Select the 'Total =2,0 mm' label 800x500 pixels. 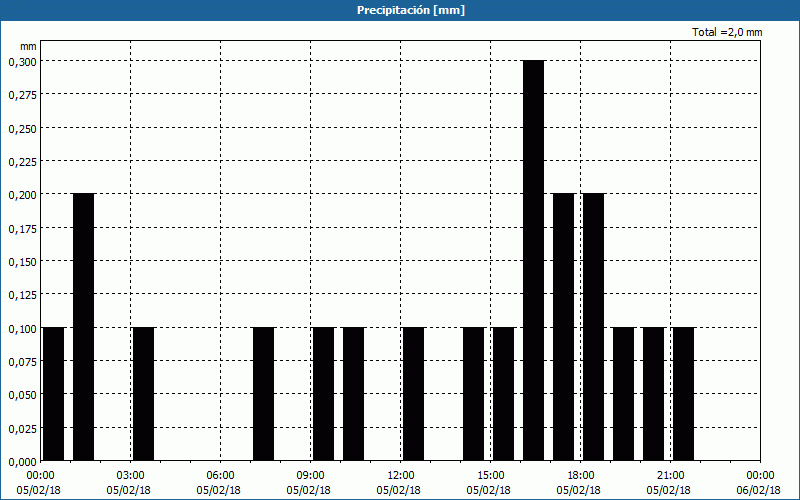click(x=727, y=32)
